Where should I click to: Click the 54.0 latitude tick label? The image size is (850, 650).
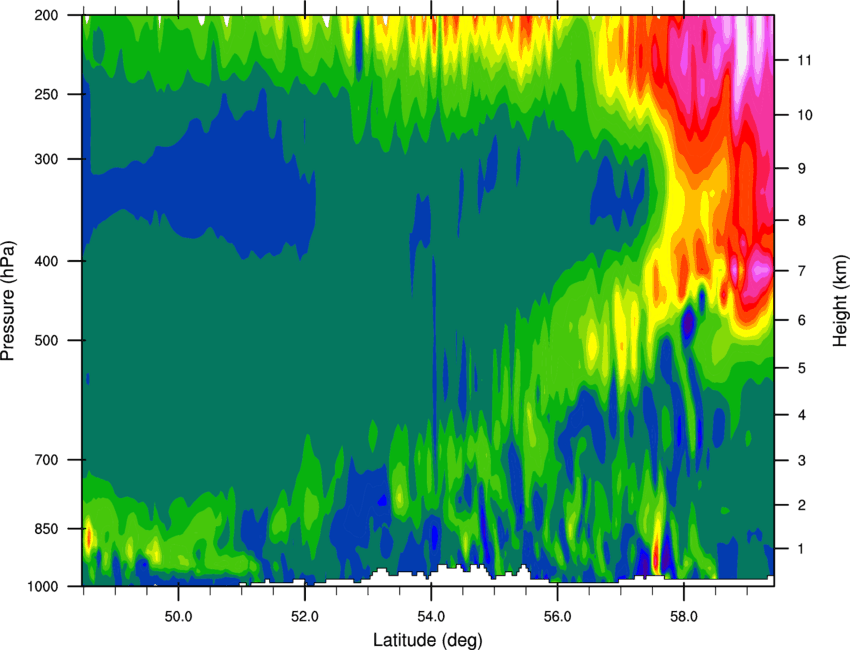[431, 617]
